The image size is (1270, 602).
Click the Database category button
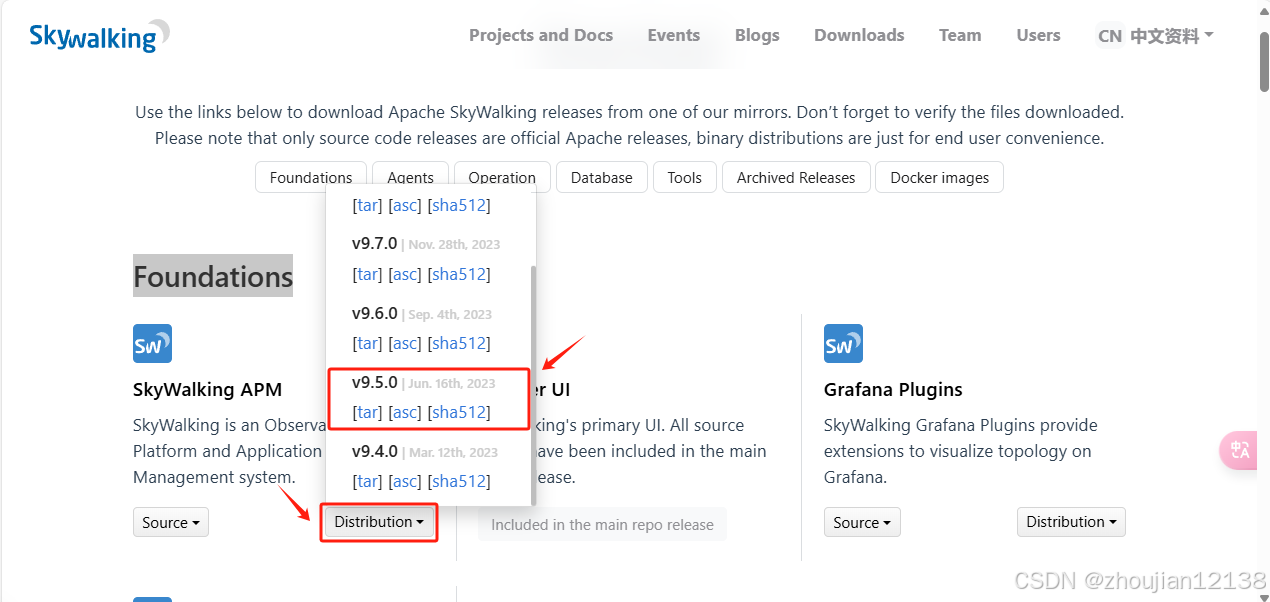point(602,177)
